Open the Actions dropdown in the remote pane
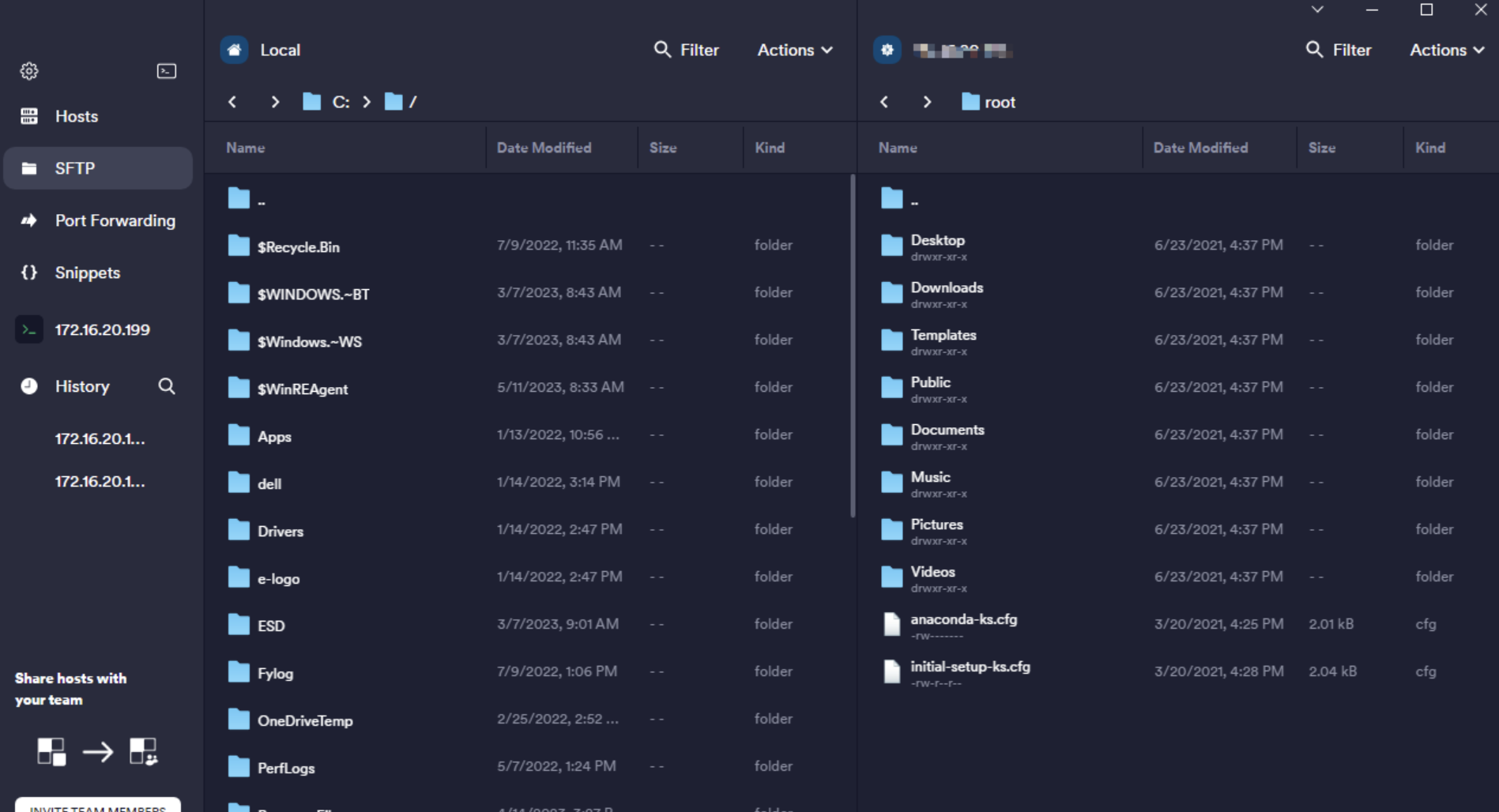Screen dimensions: 1499x812 tap(1445, 49)
